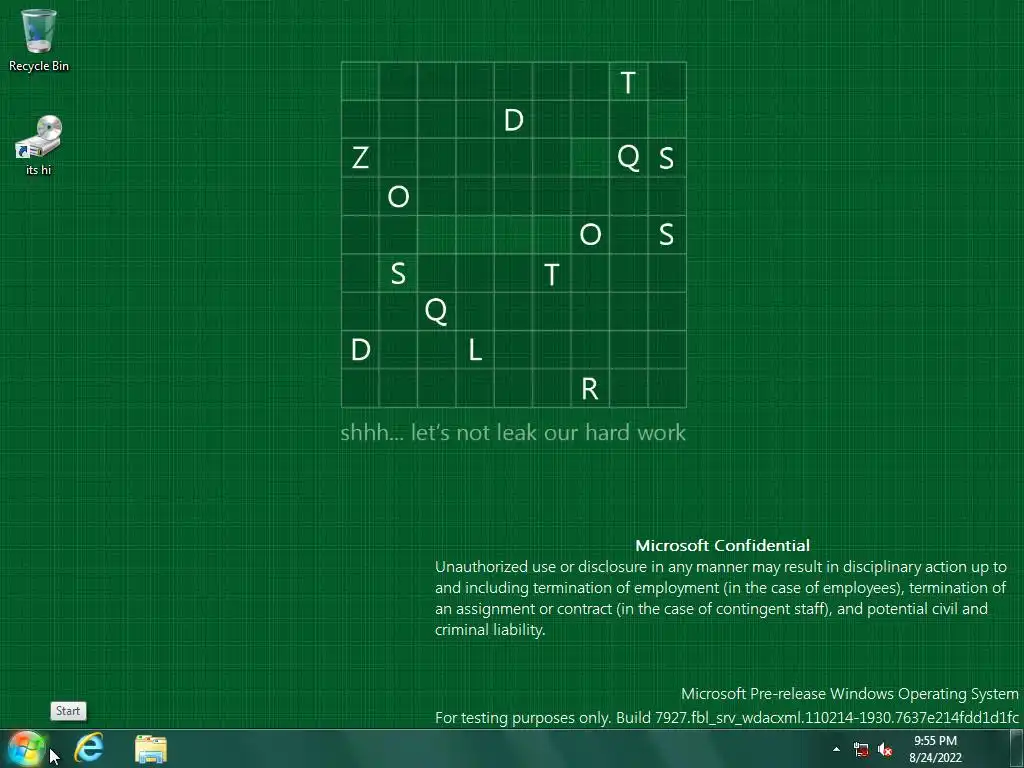Click the 'Recycle Bin' label text
Viewport: 1024px width, 768px height.
point(39,66)
